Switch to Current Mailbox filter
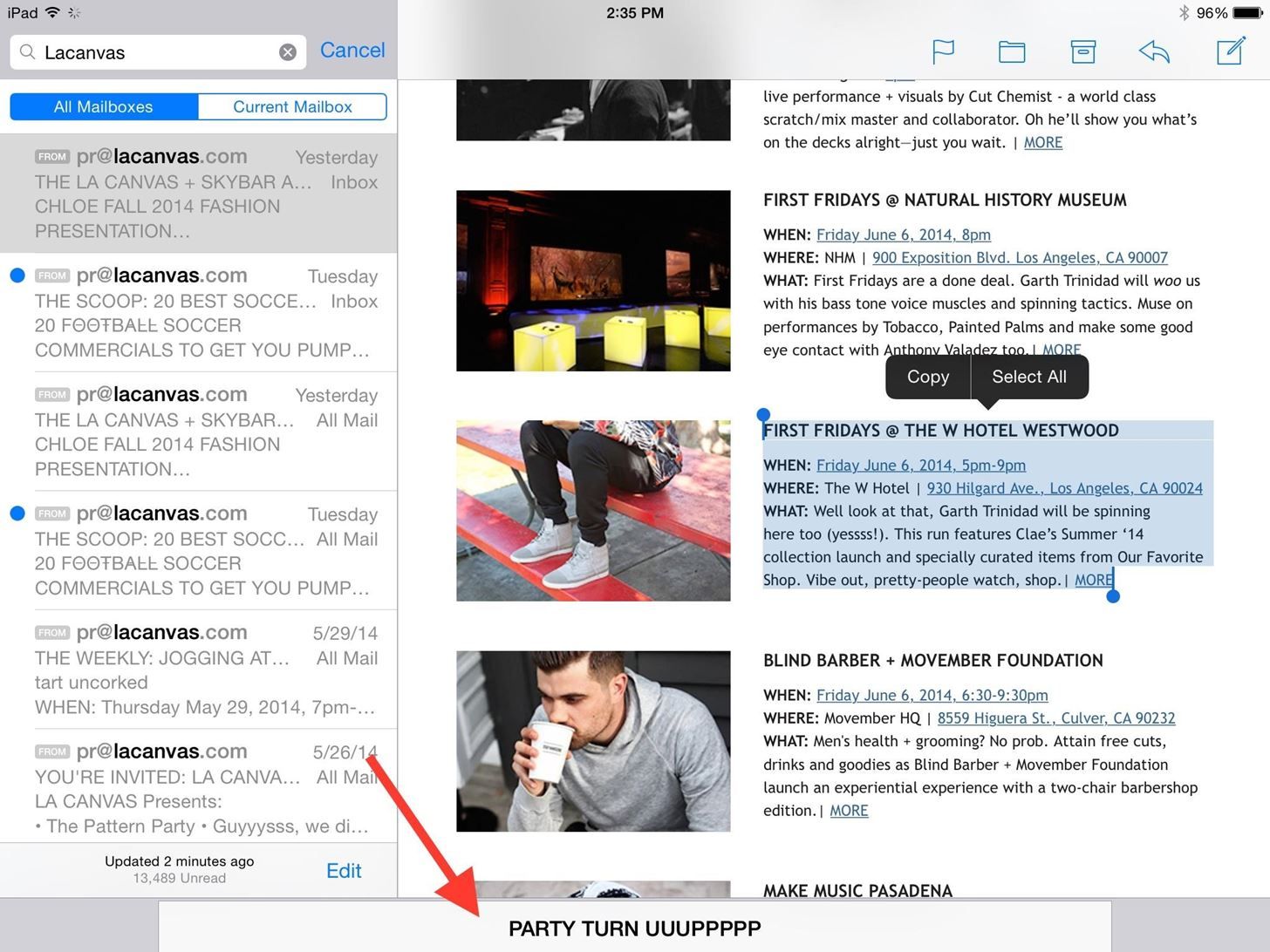This screenshot has width=1270, height=952. coord(292,106)
